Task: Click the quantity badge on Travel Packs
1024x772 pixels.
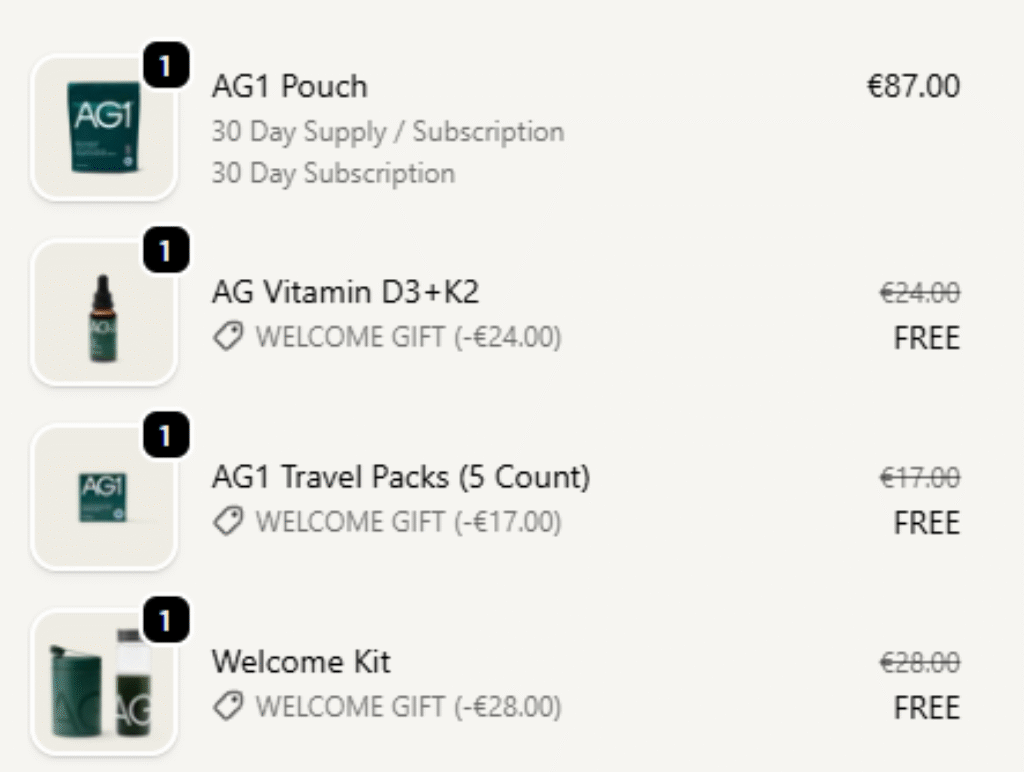Action: (166, 437)
